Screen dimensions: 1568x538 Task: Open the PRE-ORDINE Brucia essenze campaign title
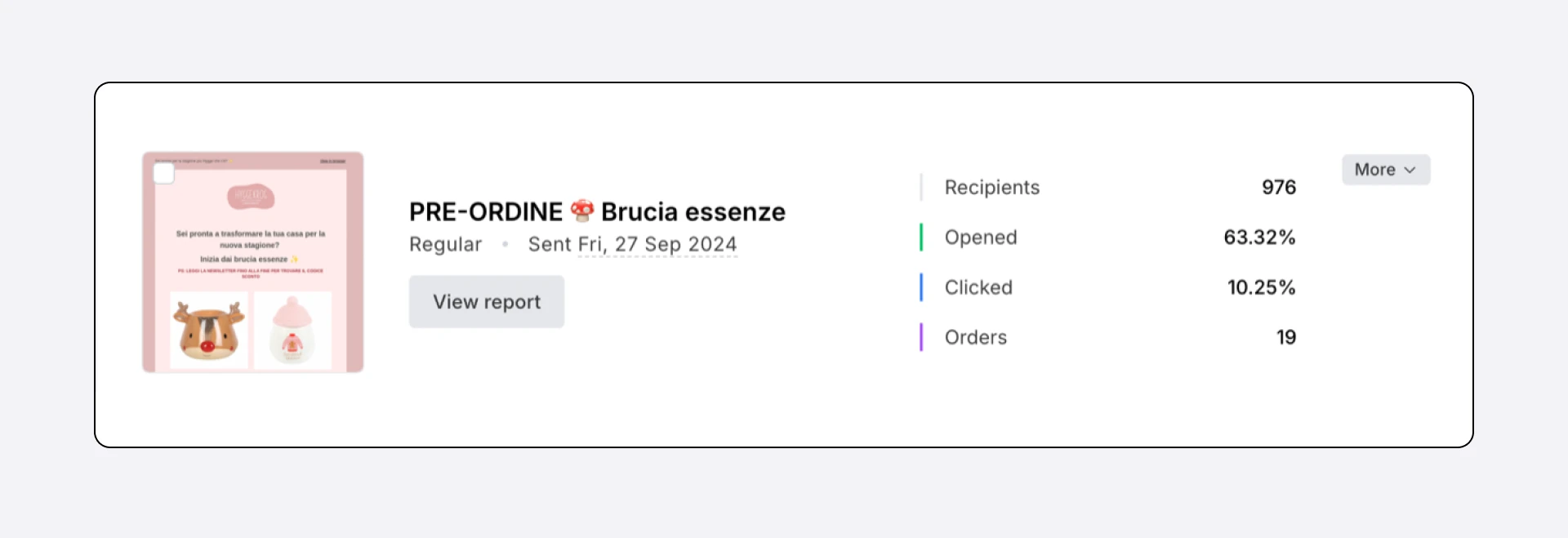click(x=597, y=212)
